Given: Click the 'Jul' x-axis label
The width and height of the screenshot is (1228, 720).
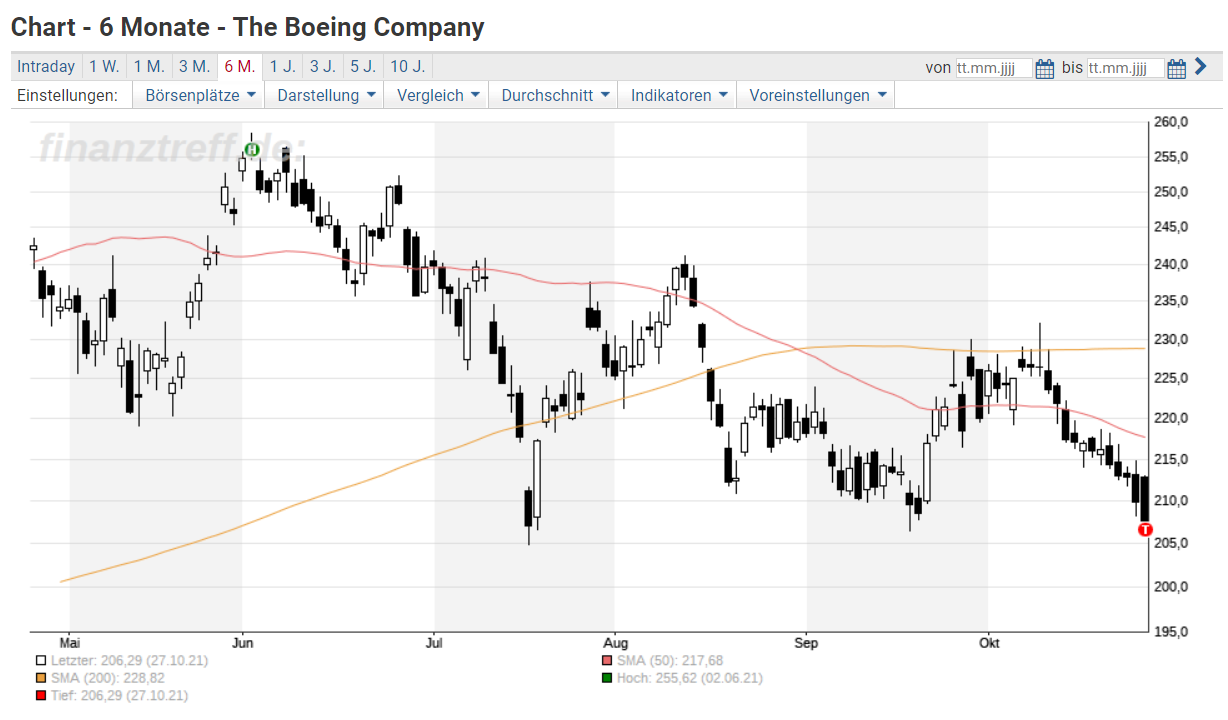Looking at the screenshot, I should (x=434, y=643).
